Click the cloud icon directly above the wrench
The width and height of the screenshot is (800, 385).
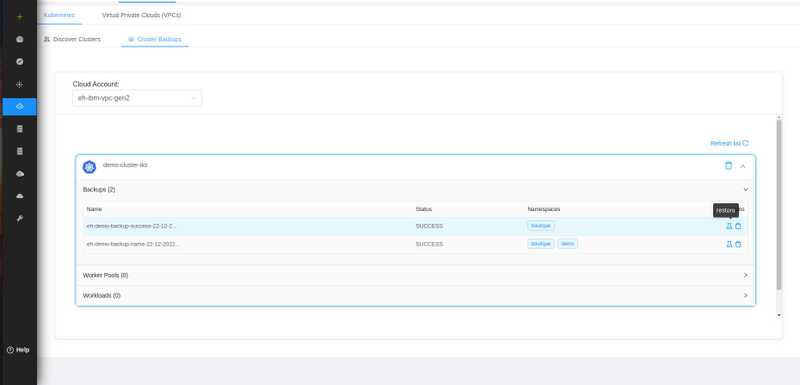[20, 196]
